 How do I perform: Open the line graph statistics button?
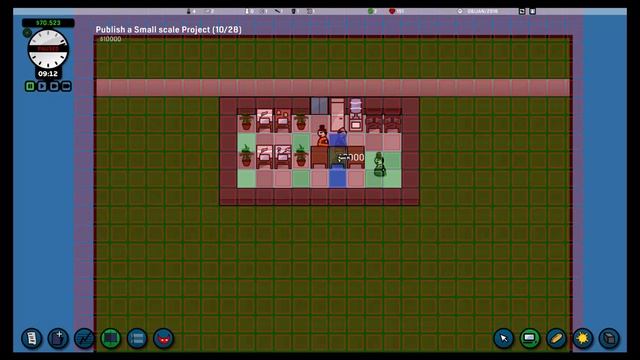[84, 338]
